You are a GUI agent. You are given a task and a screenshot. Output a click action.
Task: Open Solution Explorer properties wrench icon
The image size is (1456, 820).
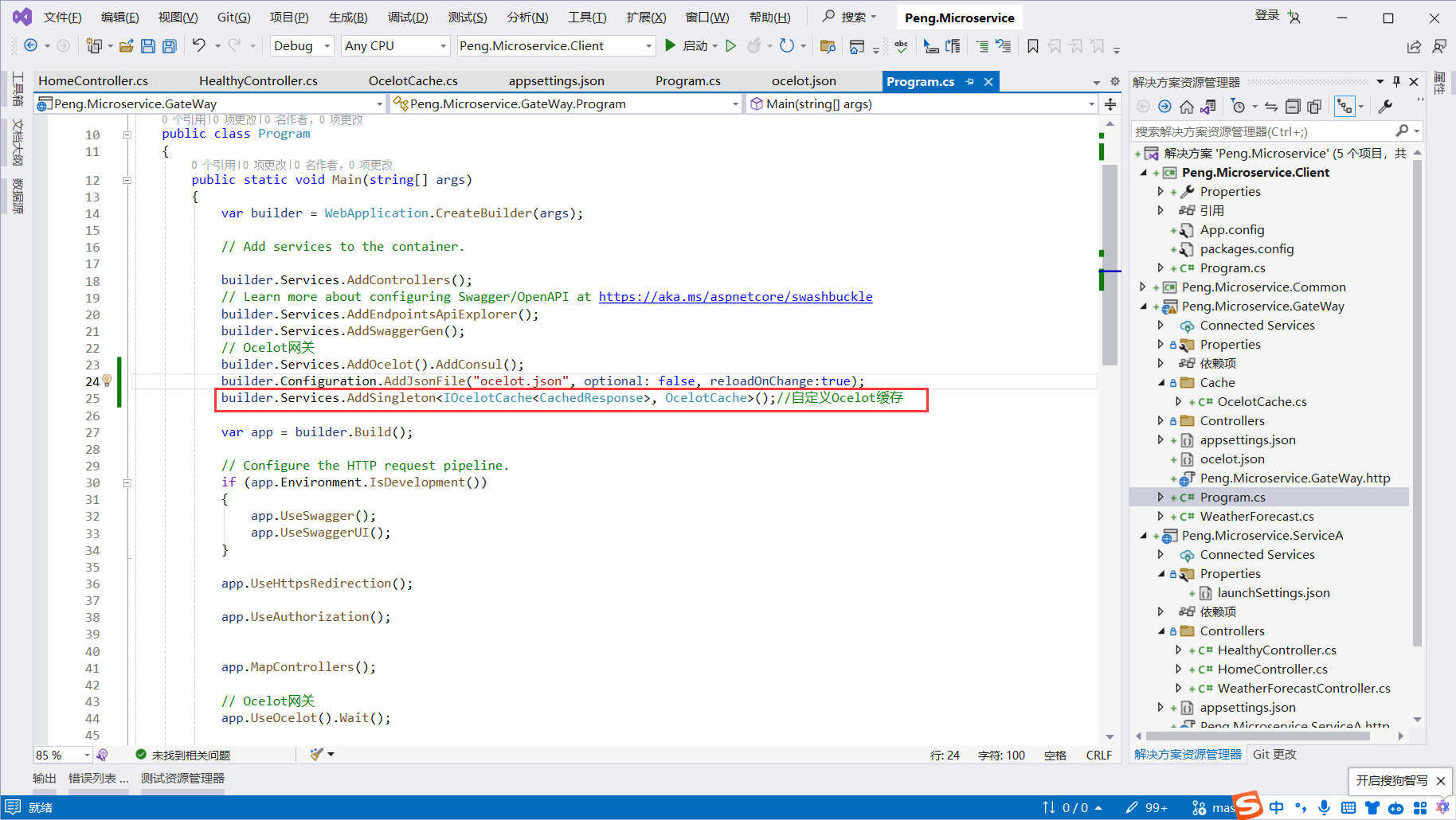point(1385,106)
